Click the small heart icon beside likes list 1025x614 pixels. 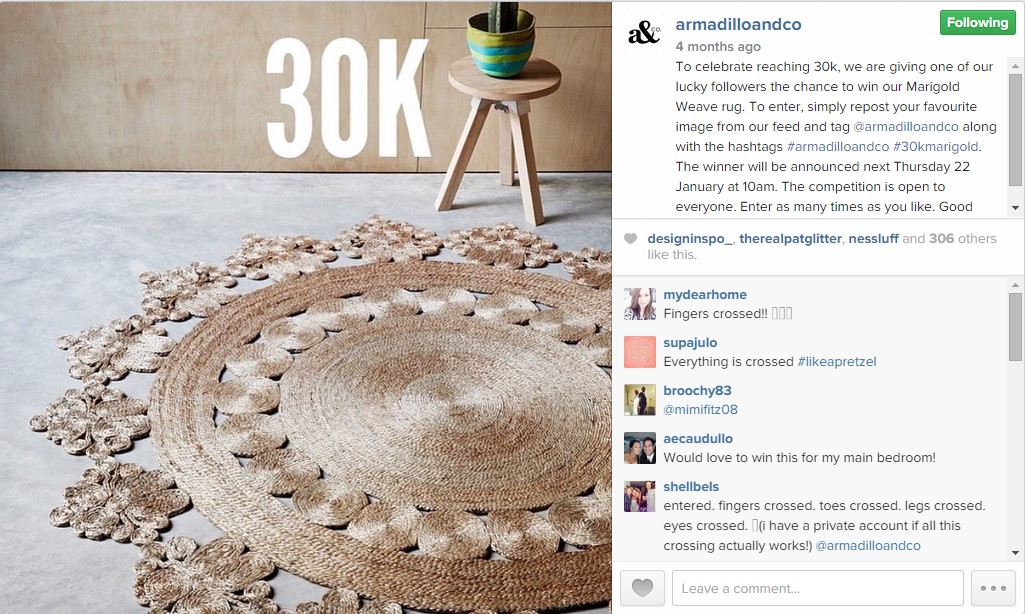630,239
